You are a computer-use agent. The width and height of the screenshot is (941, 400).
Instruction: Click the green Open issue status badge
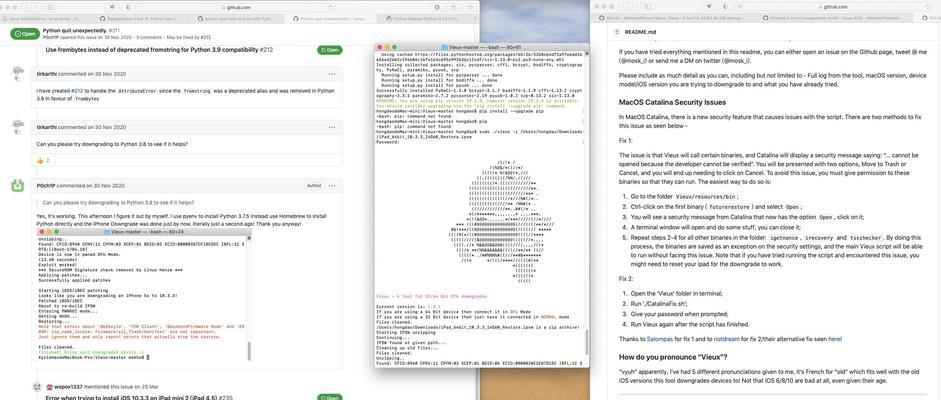tap(25, 34)
